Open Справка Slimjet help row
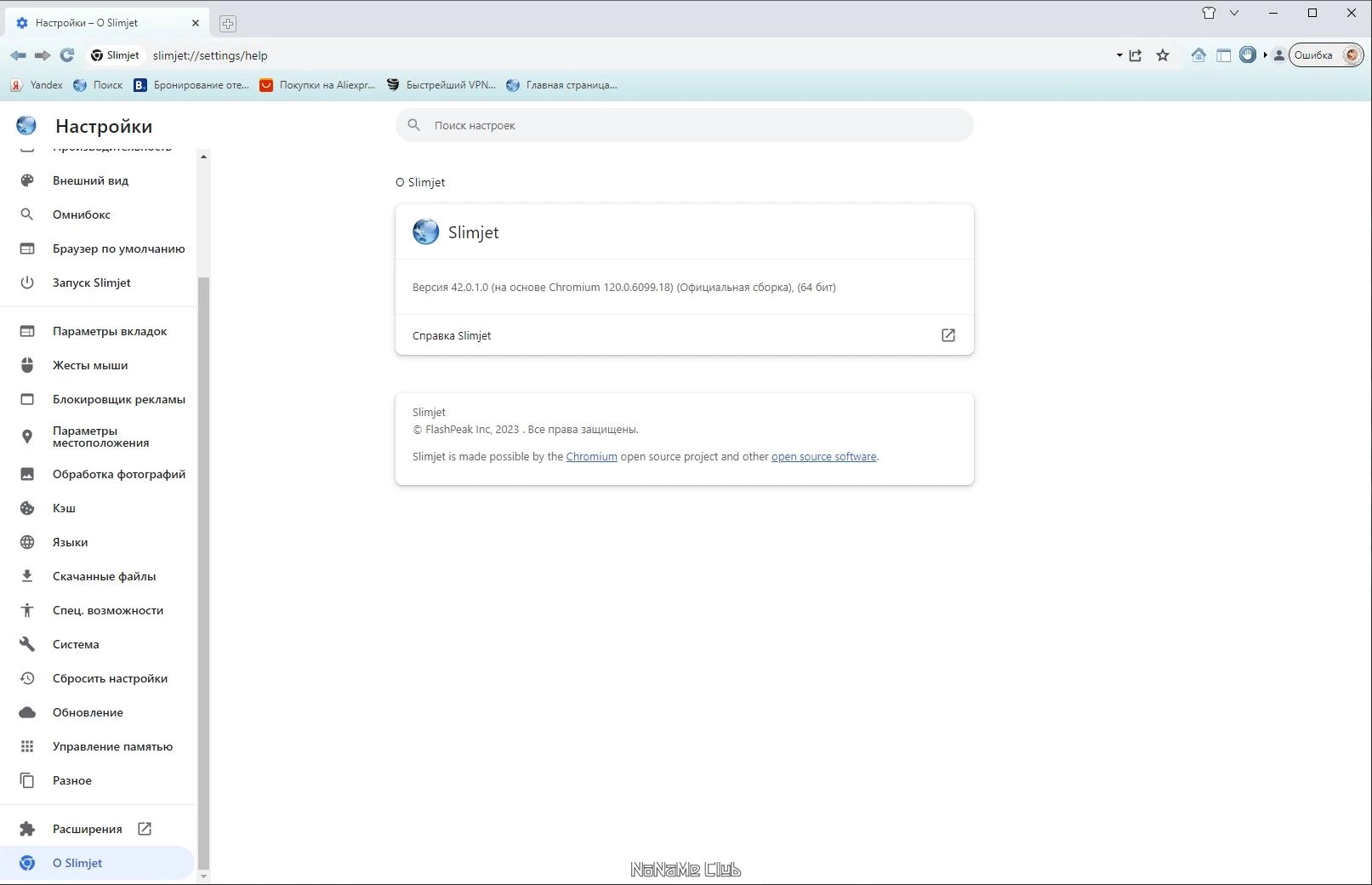 pos(685,335)
